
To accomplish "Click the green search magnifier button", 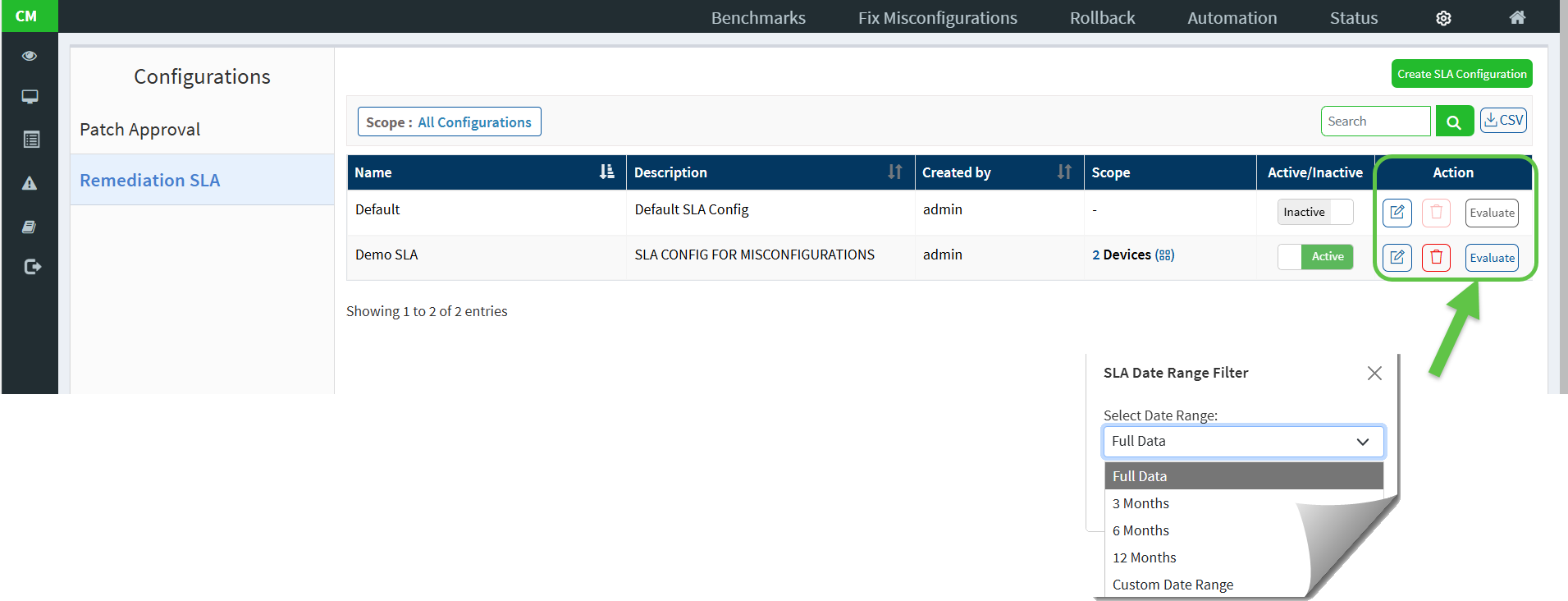I will click(x=1454, y=122).
